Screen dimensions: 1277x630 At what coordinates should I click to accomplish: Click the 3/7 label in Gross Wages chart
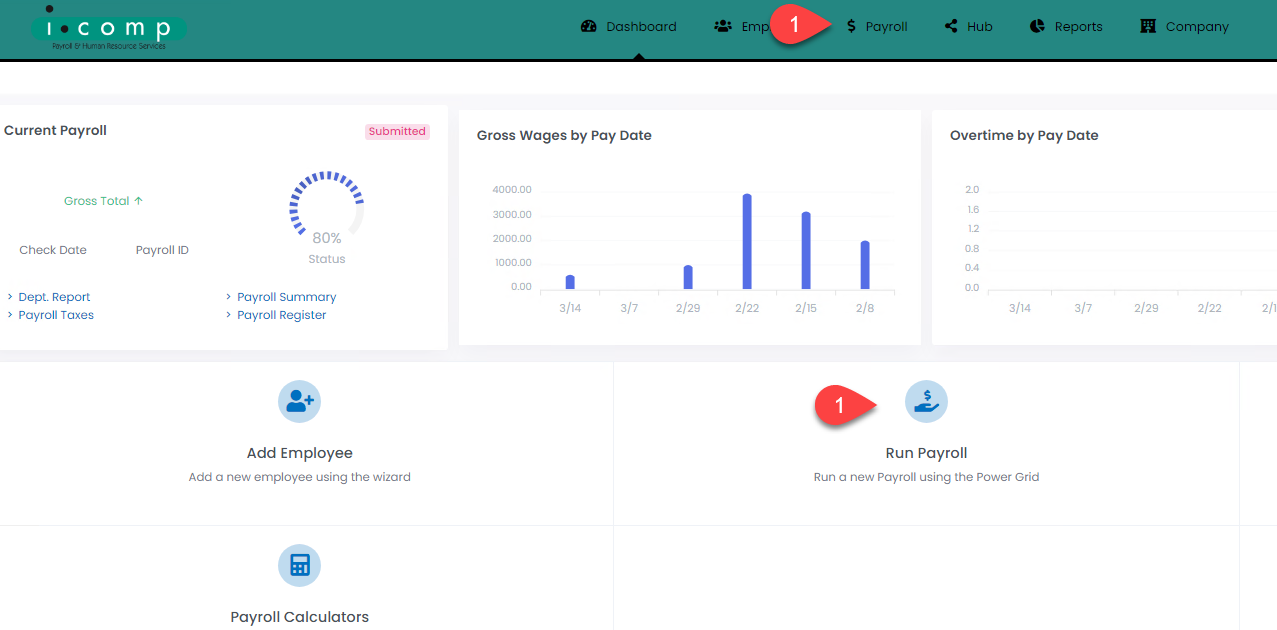(629, 308)
